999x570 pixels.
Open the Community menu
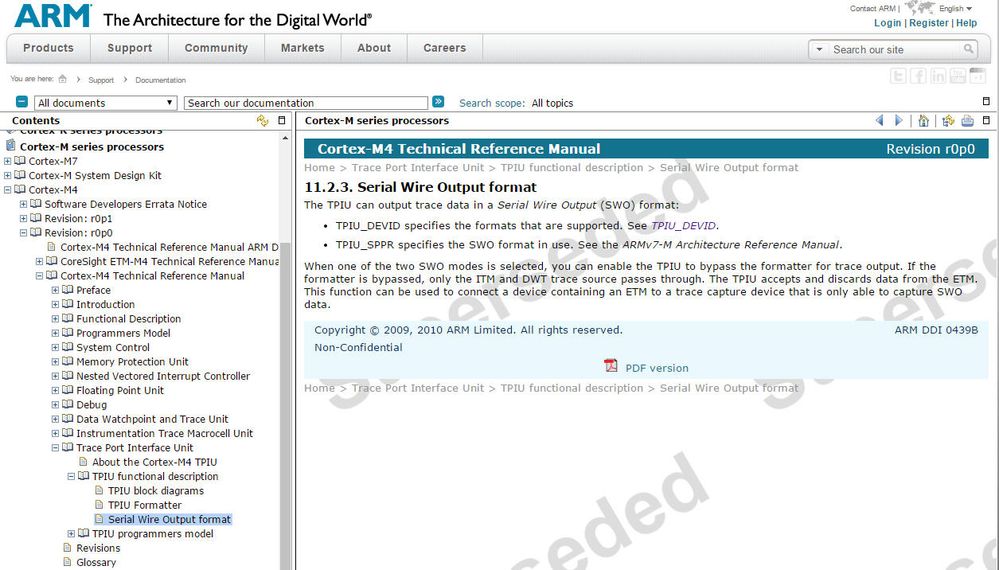(x=216, y=48)
